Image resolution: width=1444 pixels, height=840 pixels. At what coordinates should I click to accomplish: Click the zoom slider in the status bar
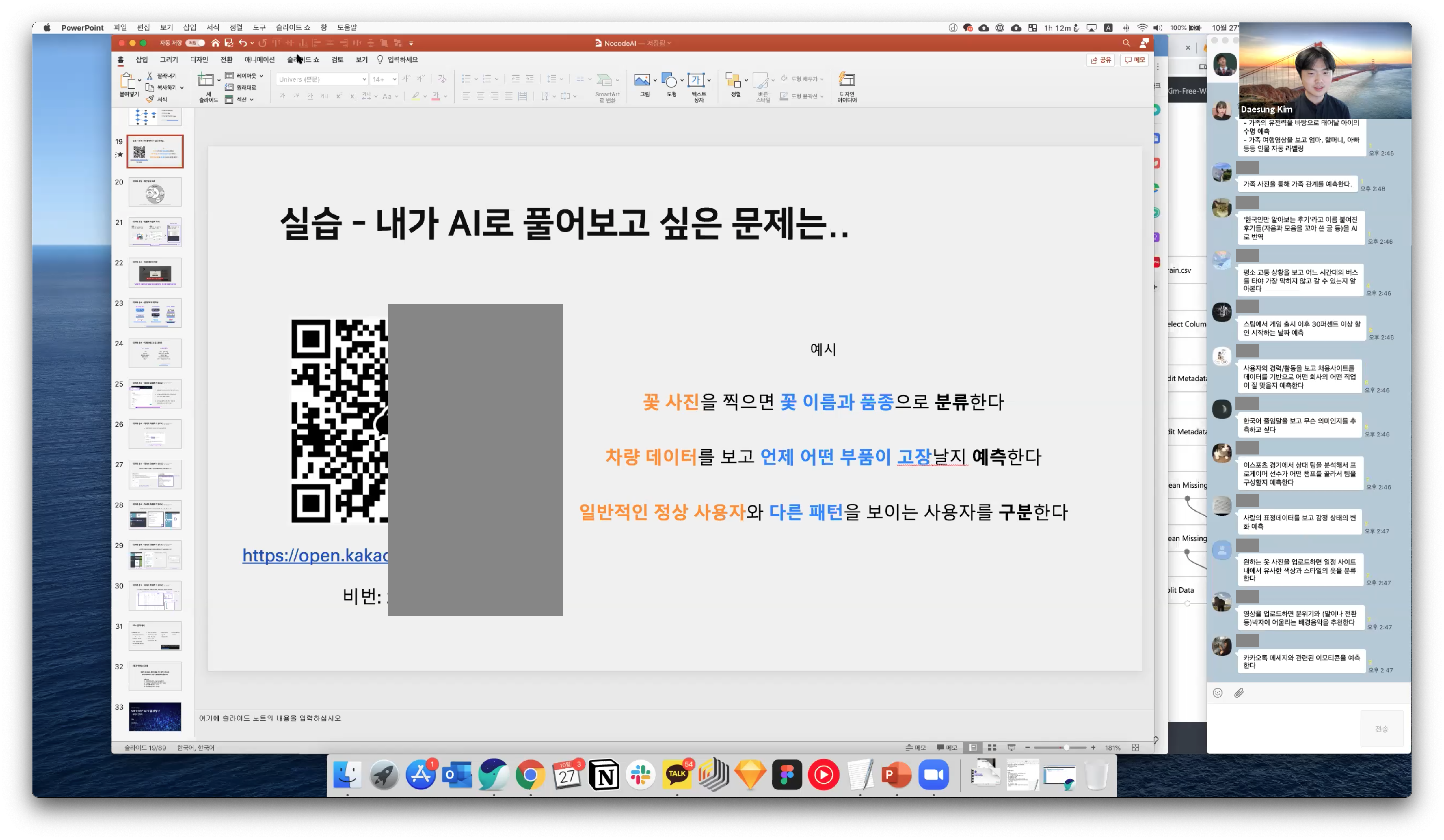pyautogui.click(x=1060, y=747)
